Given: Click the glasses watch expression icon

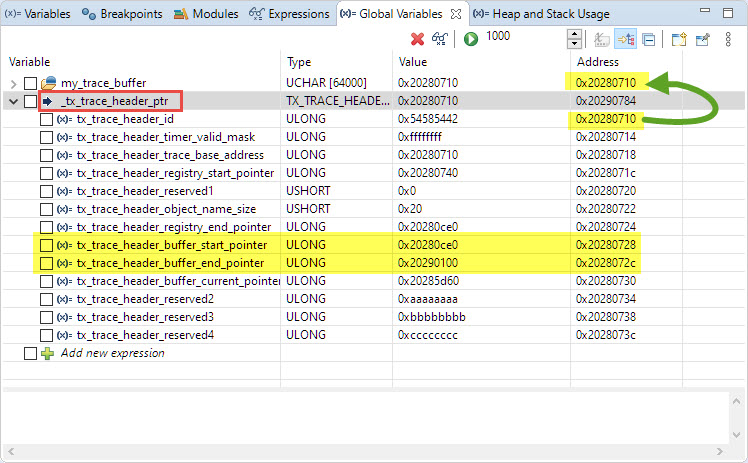Looking at the screenshot, I should point(439,39).
